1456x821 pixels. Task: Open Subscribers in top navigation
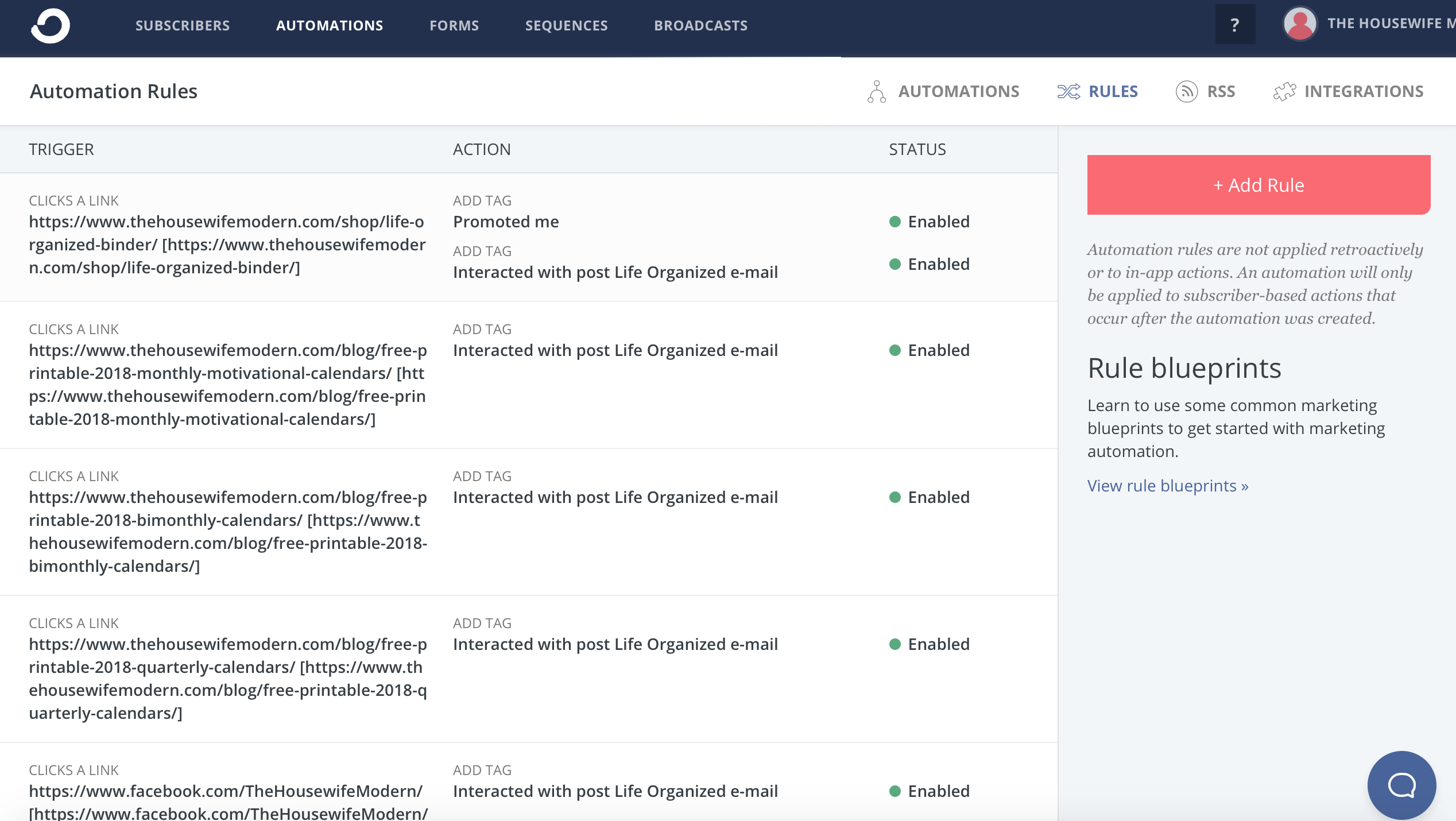[x=183, y=25]
